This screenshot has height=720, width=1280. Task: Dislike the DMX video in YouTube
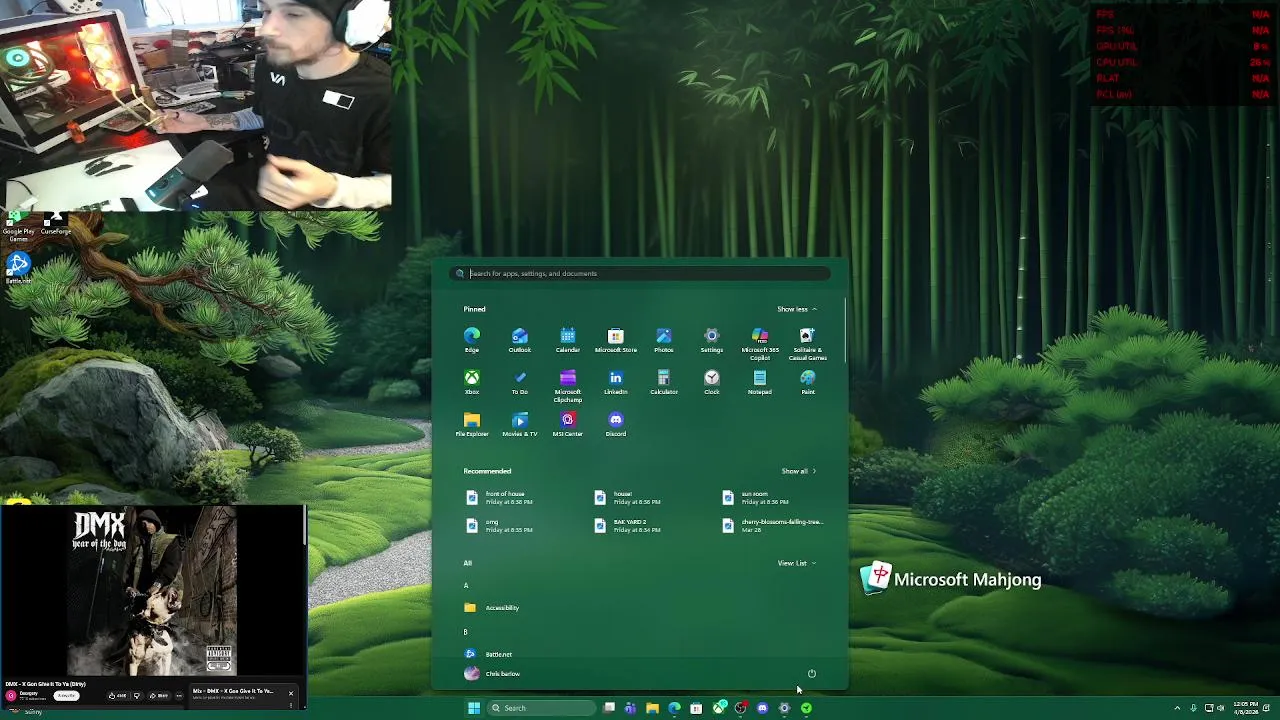tap(137, 695)
